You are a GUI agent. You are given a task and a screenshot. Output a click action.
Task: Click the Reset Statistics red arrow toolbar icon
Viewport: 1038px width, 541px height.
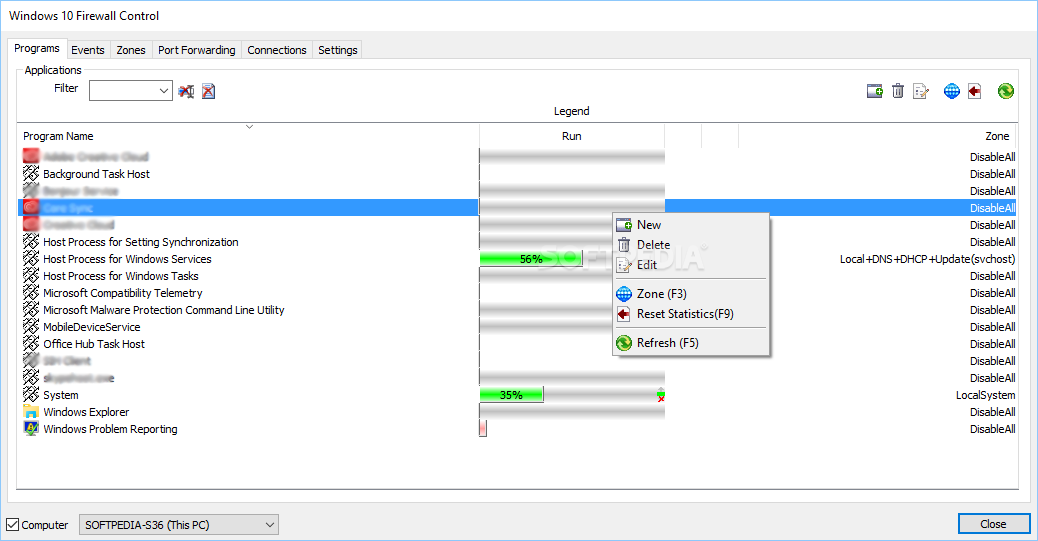tap(974, 91)
